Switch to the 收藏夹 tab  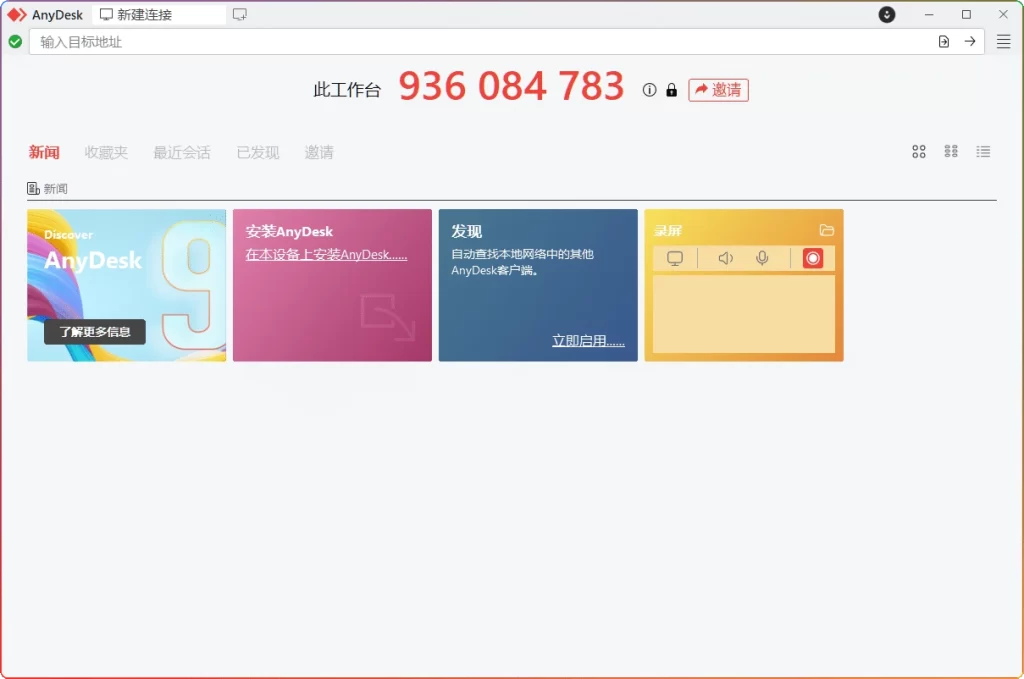click(106, 152)
